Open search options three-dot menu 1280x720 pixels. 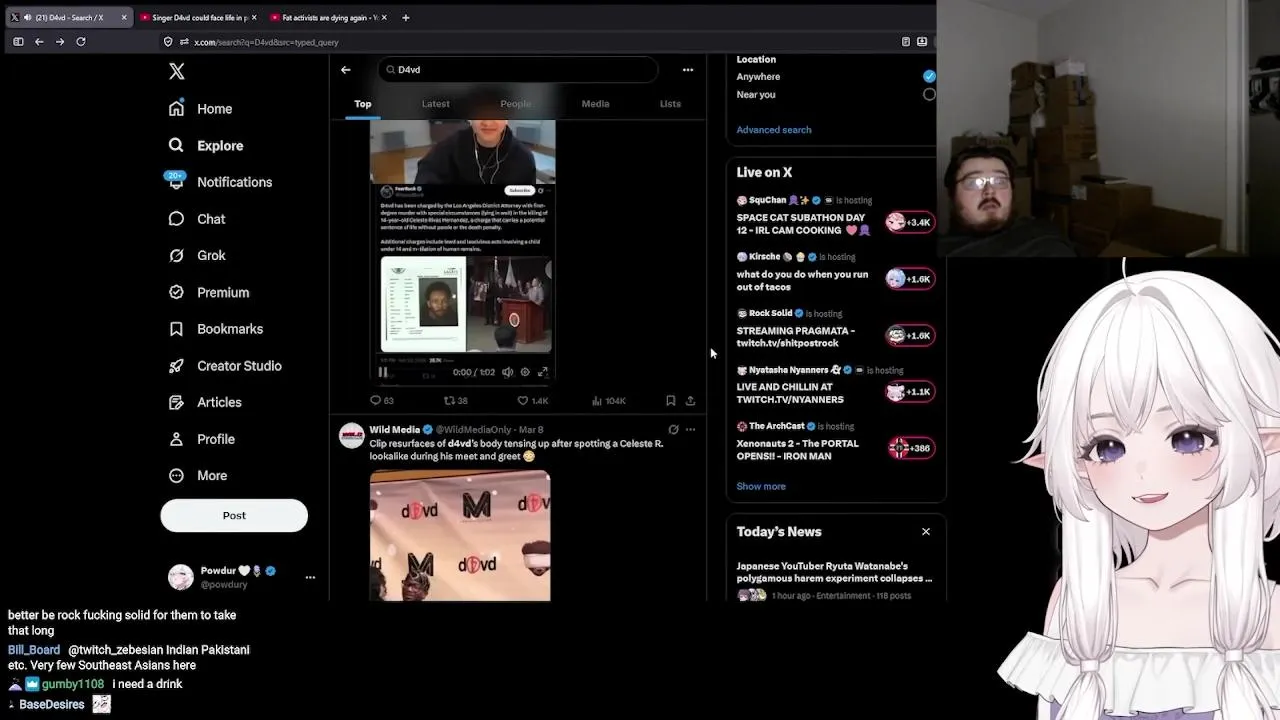[688, 70]
